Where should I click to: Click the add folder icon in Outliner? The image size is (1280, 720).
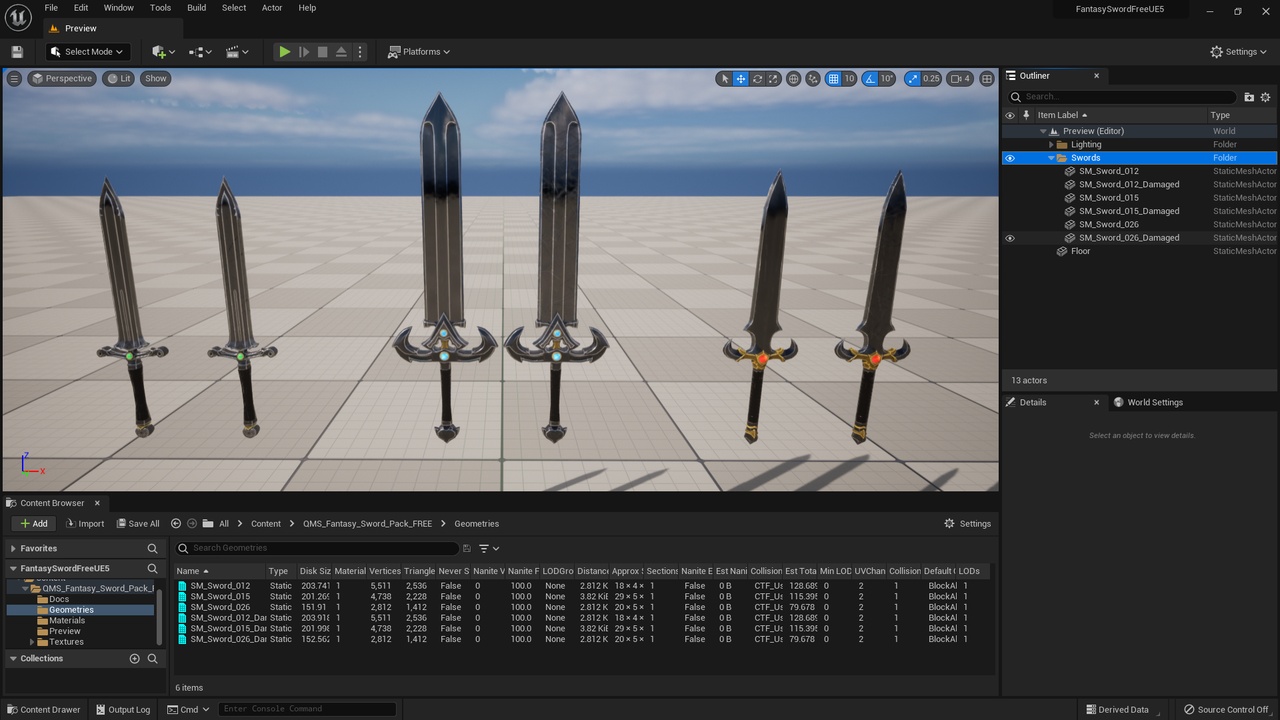click(1249, 97)
